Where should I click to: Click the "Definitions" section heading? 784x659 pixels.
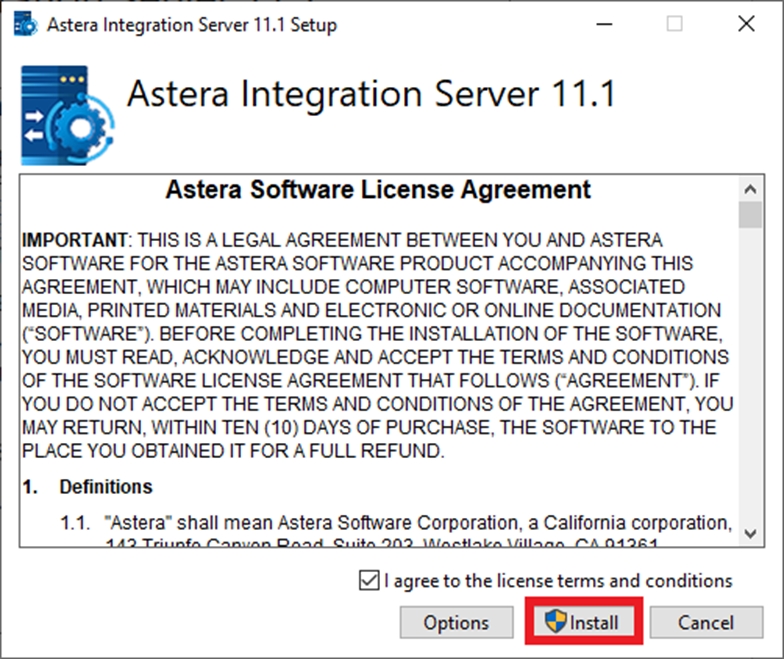pos(106,487)
